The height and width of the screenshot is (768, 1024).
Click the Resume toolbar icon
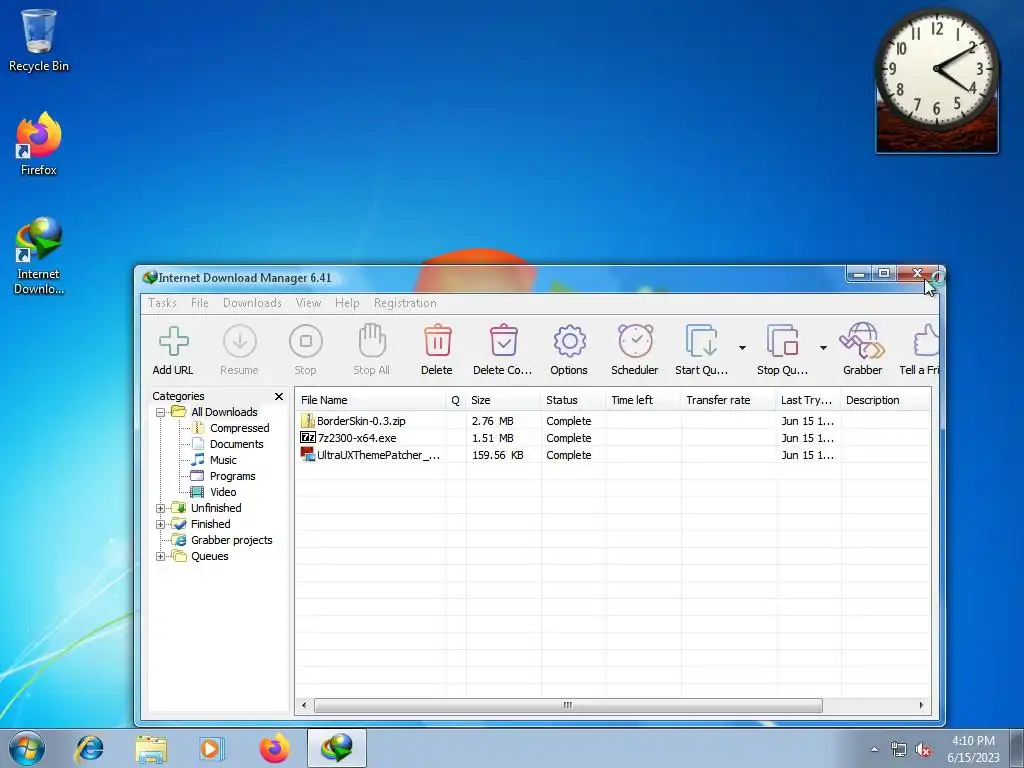(x=240, y=342)
